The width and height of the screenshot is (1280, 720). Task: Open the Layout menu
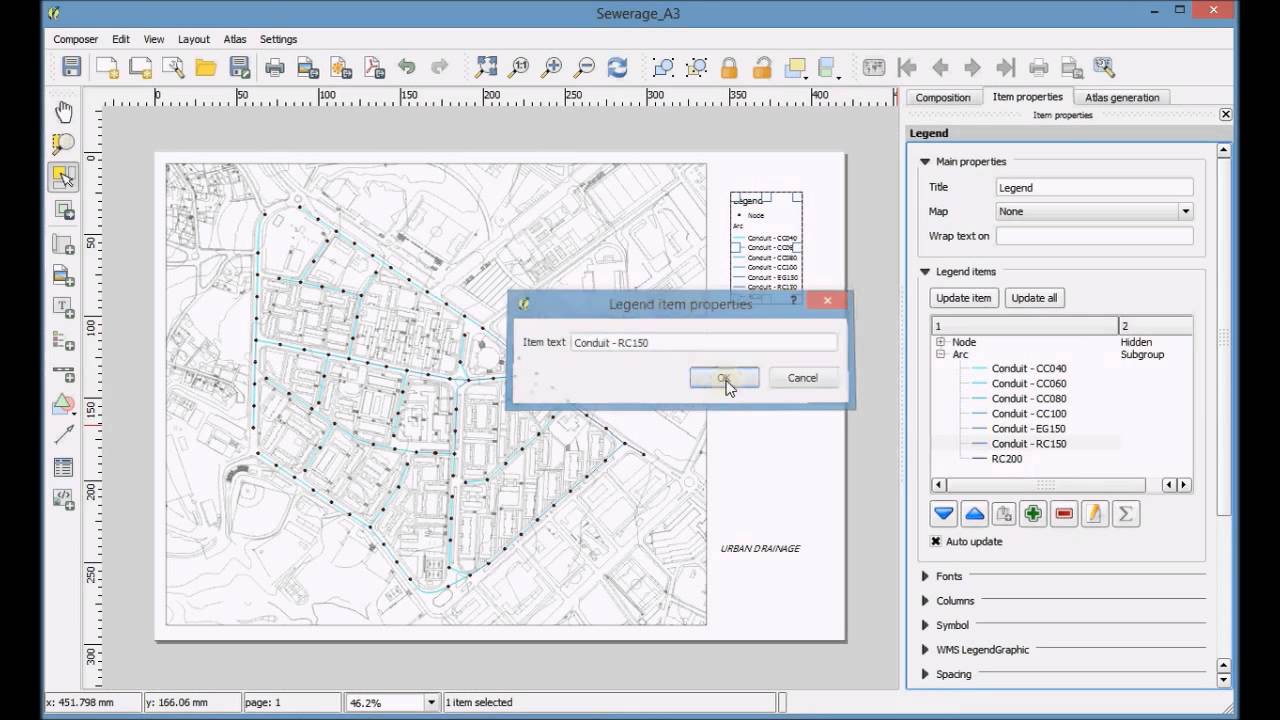tap(194, 39)
